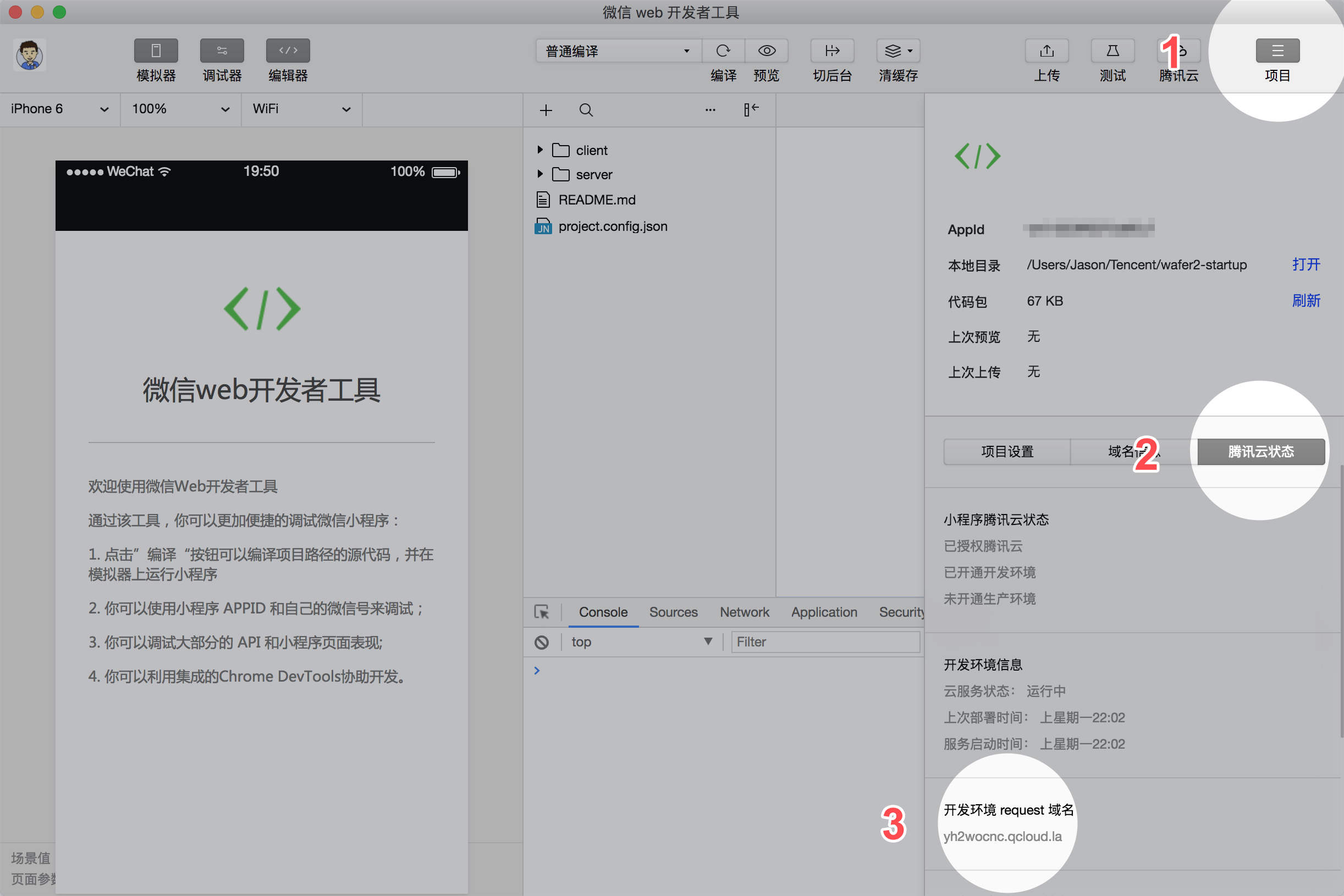1344x896 pixels.
Task: Toggle the simulator (模拟器) panel
Action: (156, 51)
